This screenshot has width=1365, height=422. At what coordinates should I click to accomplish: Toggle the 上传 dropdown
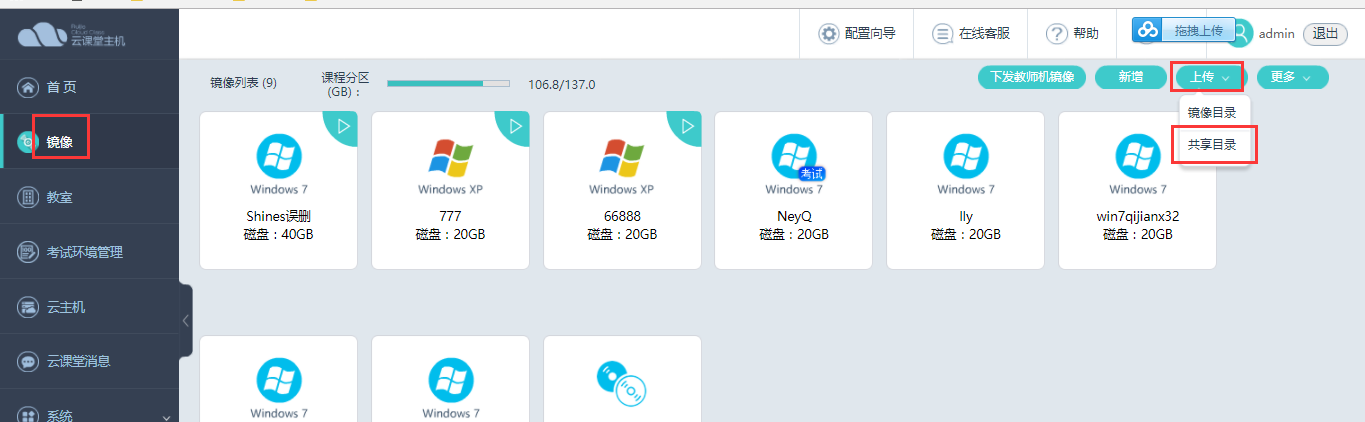1209,77
